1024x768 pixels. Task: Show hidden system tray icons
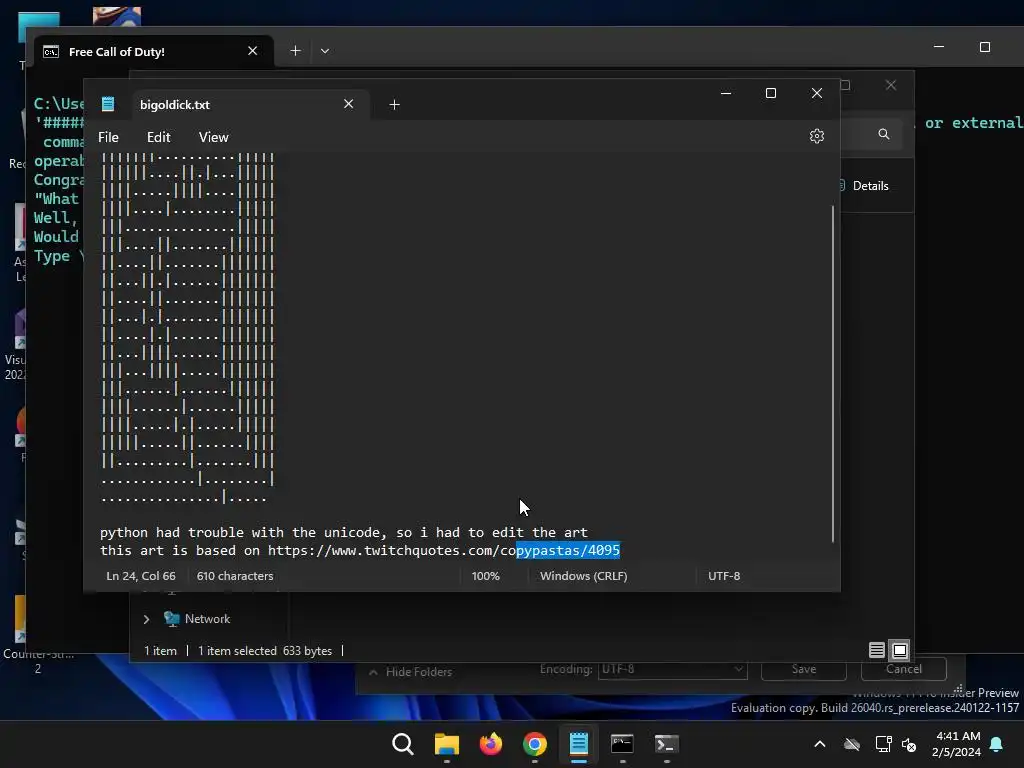point(820,744)
